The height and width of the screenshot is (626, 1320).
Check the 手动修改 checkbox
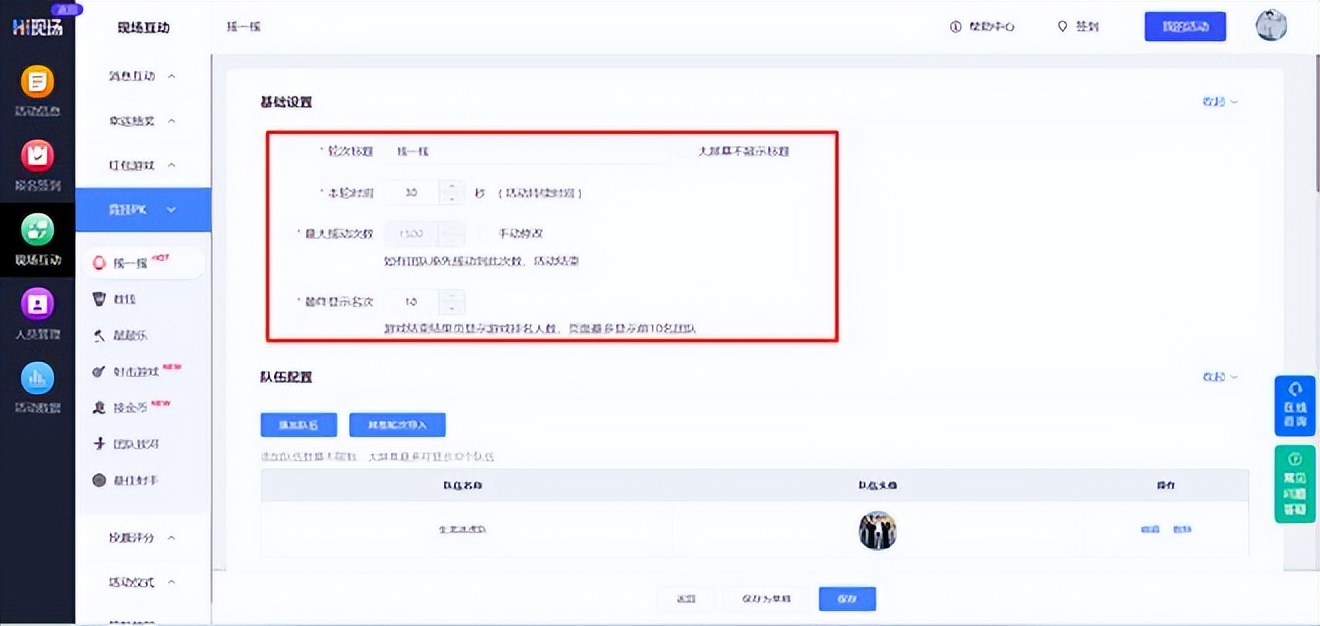click(x=484, y=233)
